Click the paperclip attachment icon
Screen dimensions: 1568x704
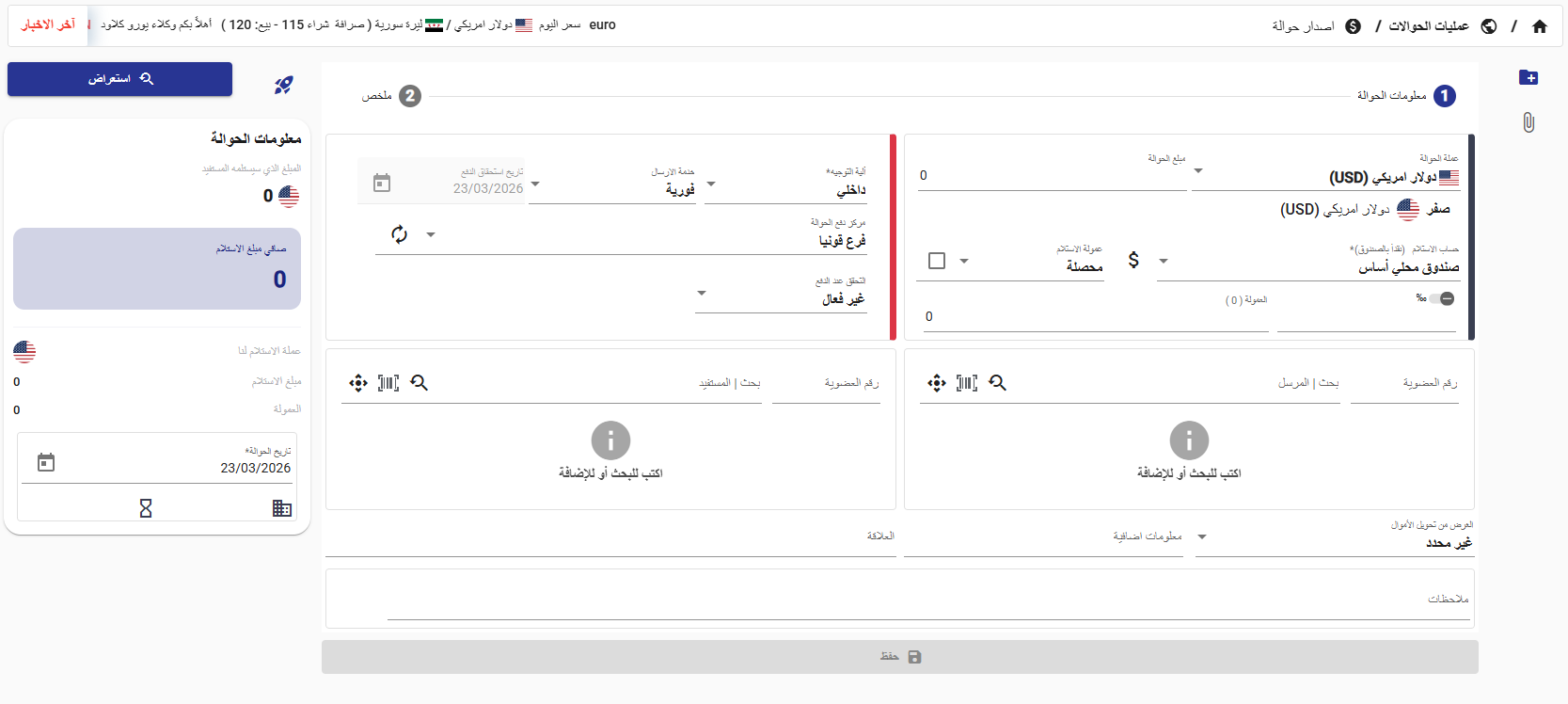coord(1528,122)
